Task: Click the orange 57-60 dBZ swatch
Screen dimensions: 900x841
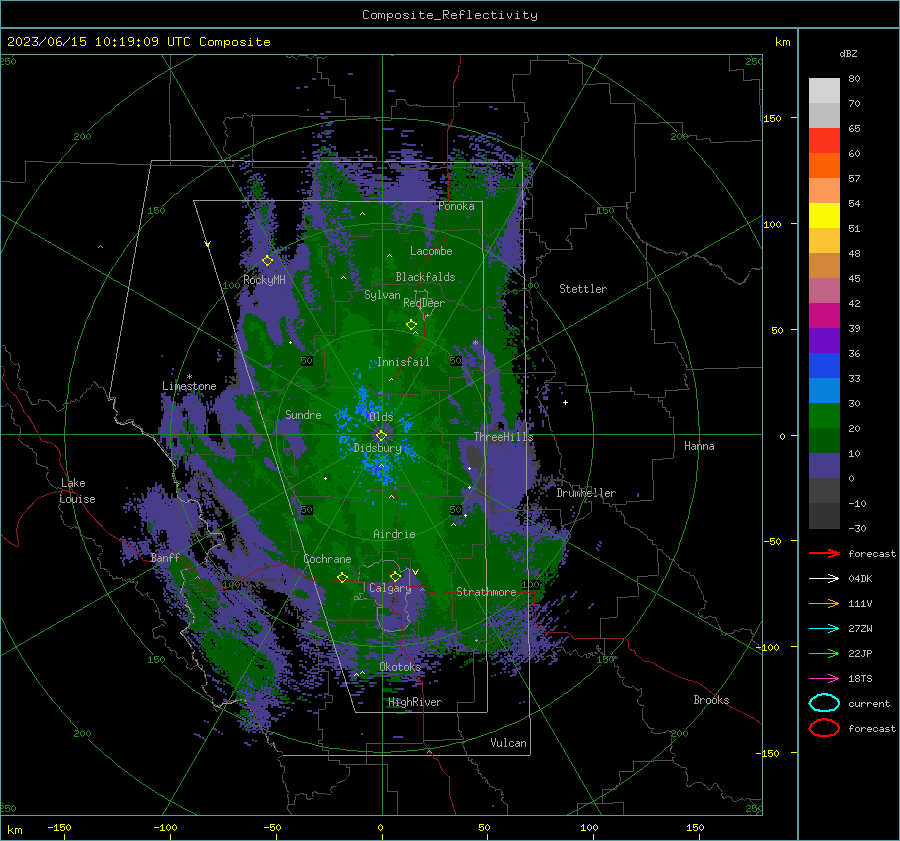Action: 824,165
